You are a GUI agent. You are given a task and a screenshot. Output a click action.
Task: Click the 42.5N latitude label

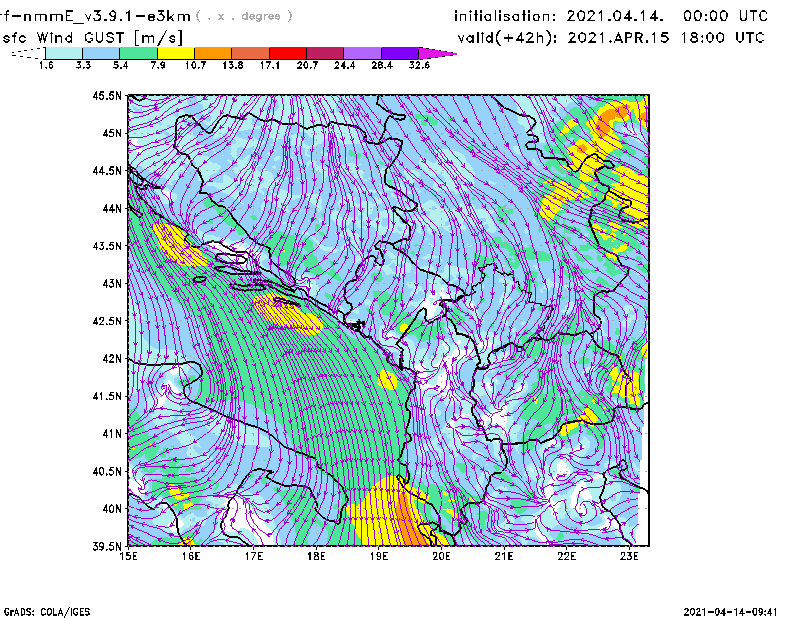click(107, 321)
